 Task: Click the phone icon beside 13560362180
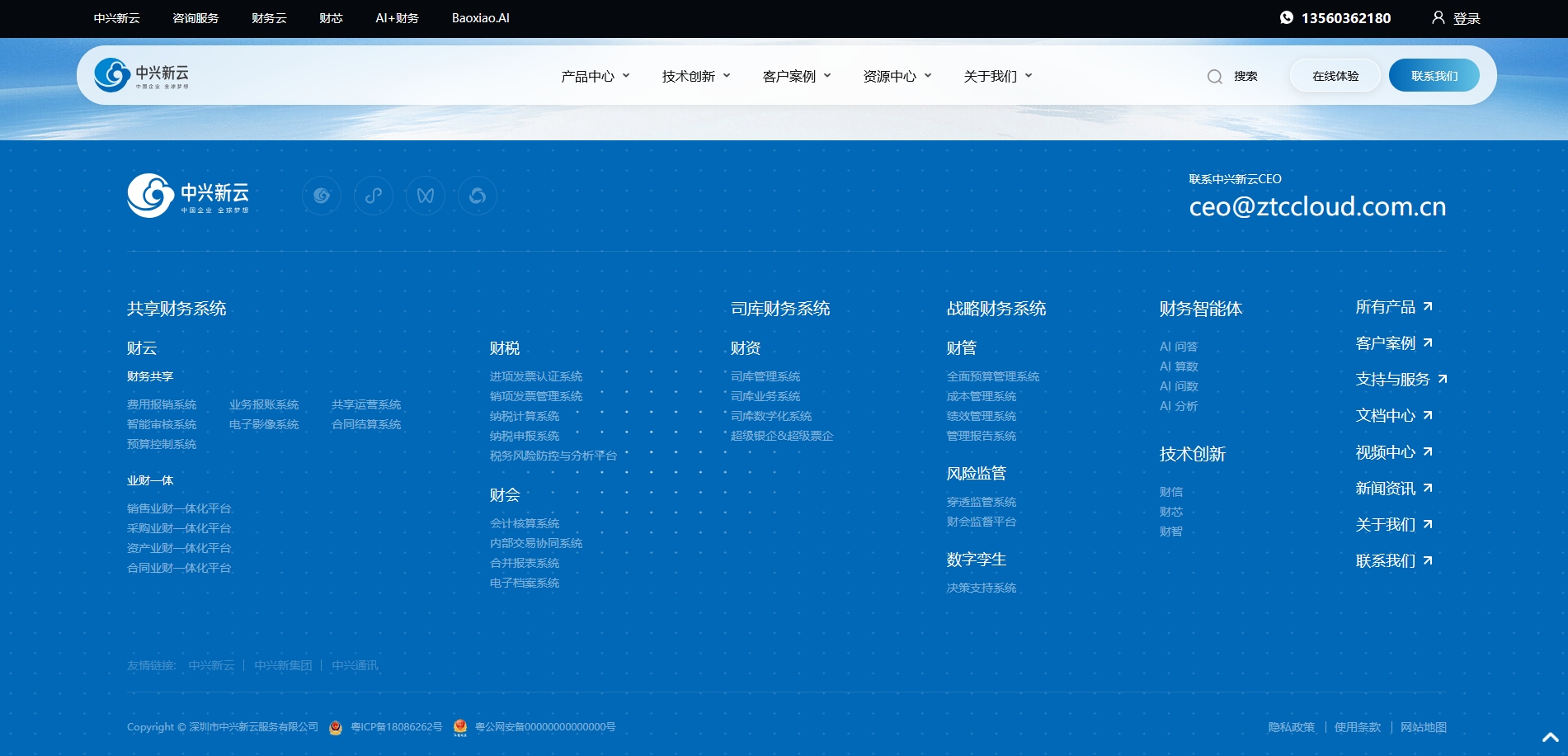point(1285,17)
